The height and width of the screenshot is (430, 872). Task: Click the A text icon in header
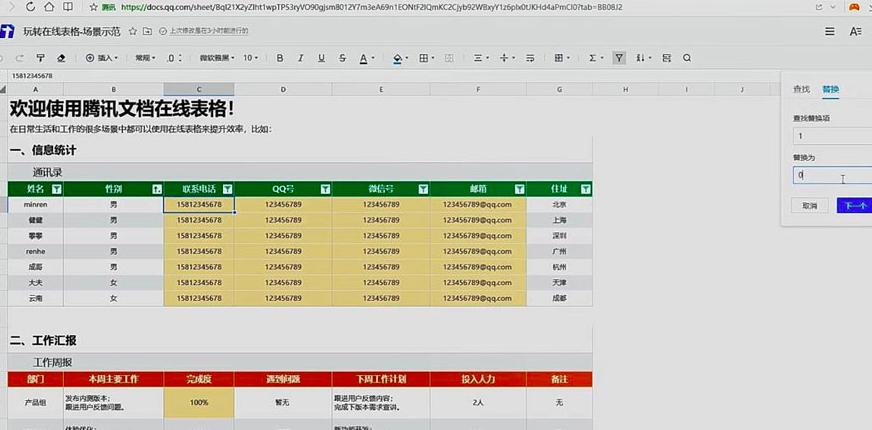click(855, 32)
